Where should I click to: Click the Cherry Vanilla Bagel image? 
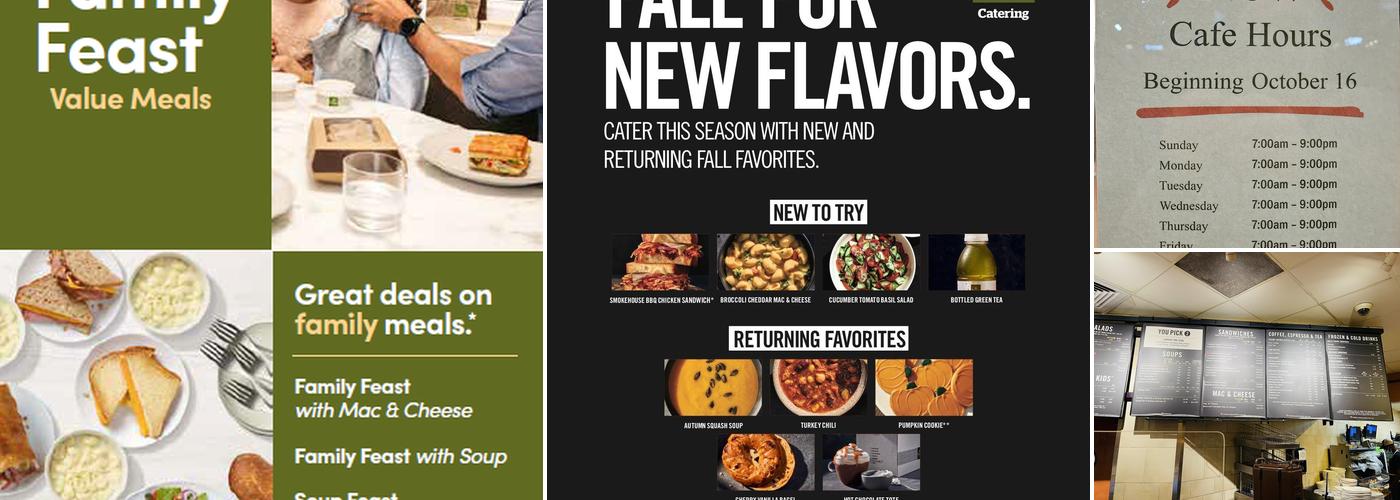(766, 462)
